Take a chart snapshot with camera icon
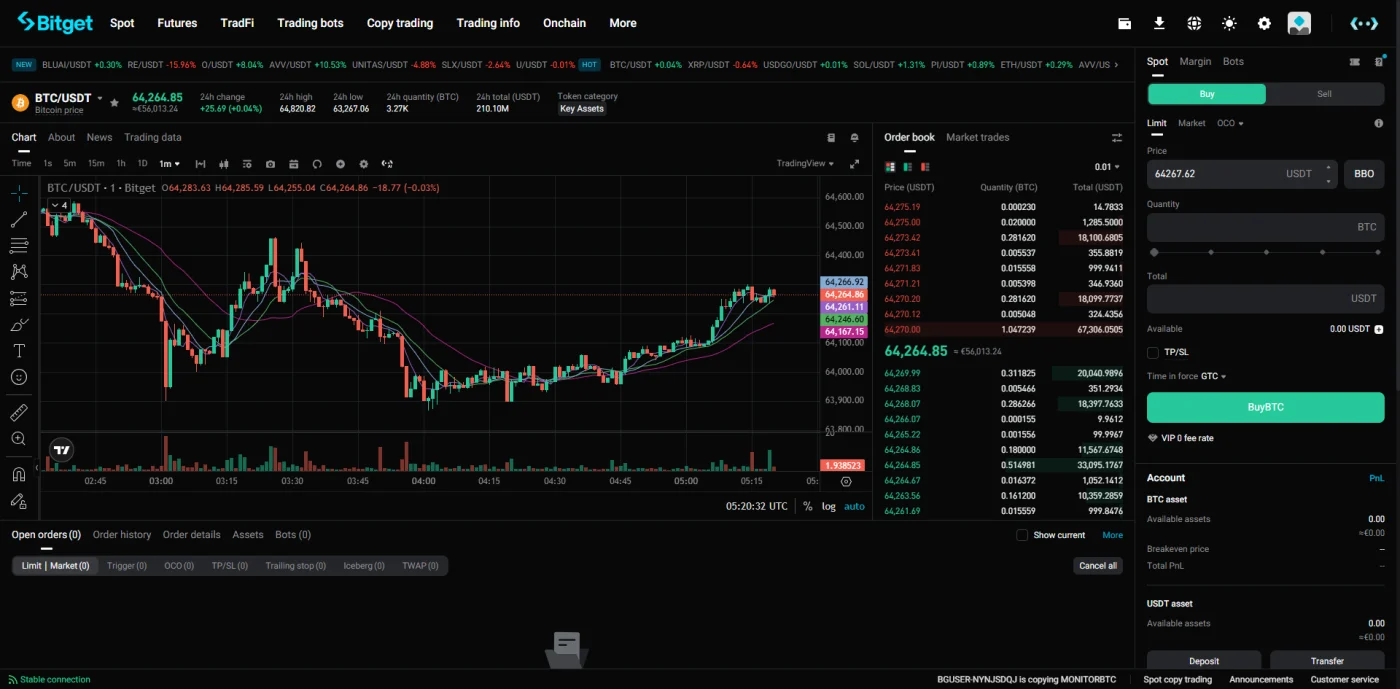Image resolution: width=1400 pixels, height=689 pixels. (x=270, y=164)
